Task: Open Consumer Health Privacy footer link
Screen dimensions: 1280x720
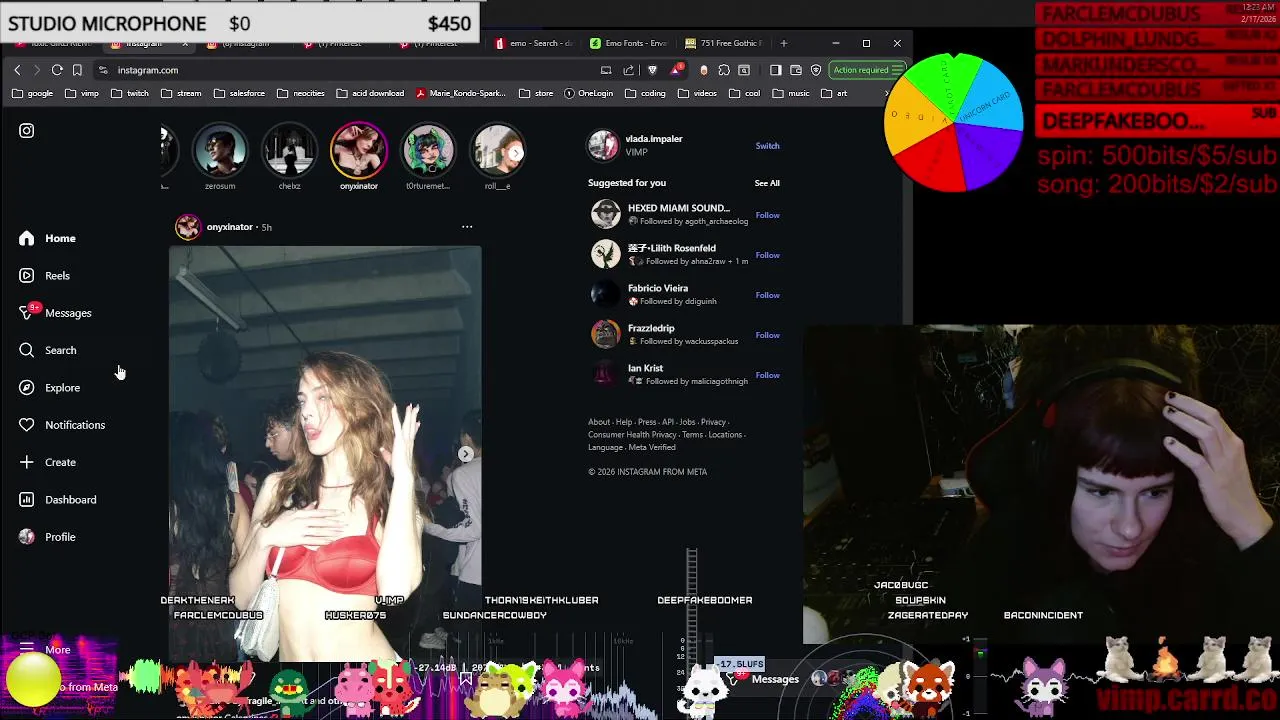Action: pyautogui.click(x=632, y=435)
